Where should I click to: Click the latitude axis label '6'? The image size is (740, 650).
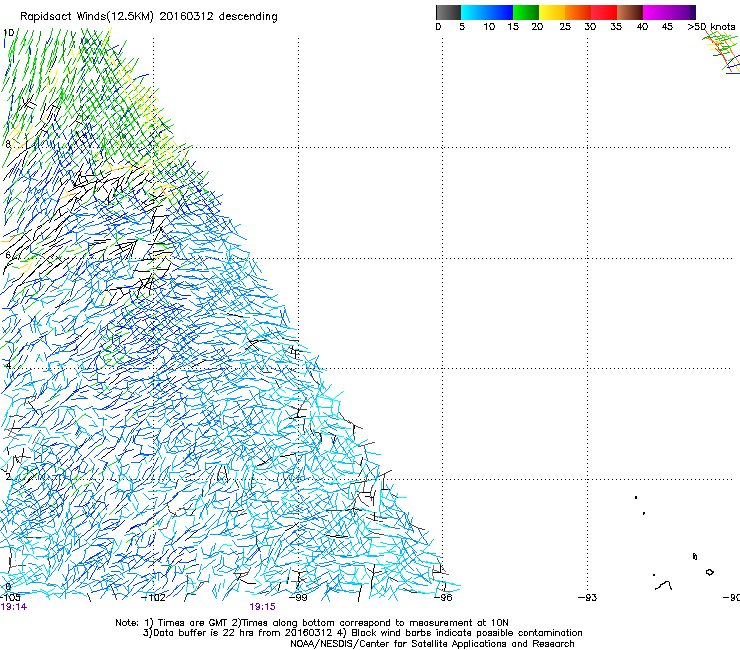(x=8, y=255)
